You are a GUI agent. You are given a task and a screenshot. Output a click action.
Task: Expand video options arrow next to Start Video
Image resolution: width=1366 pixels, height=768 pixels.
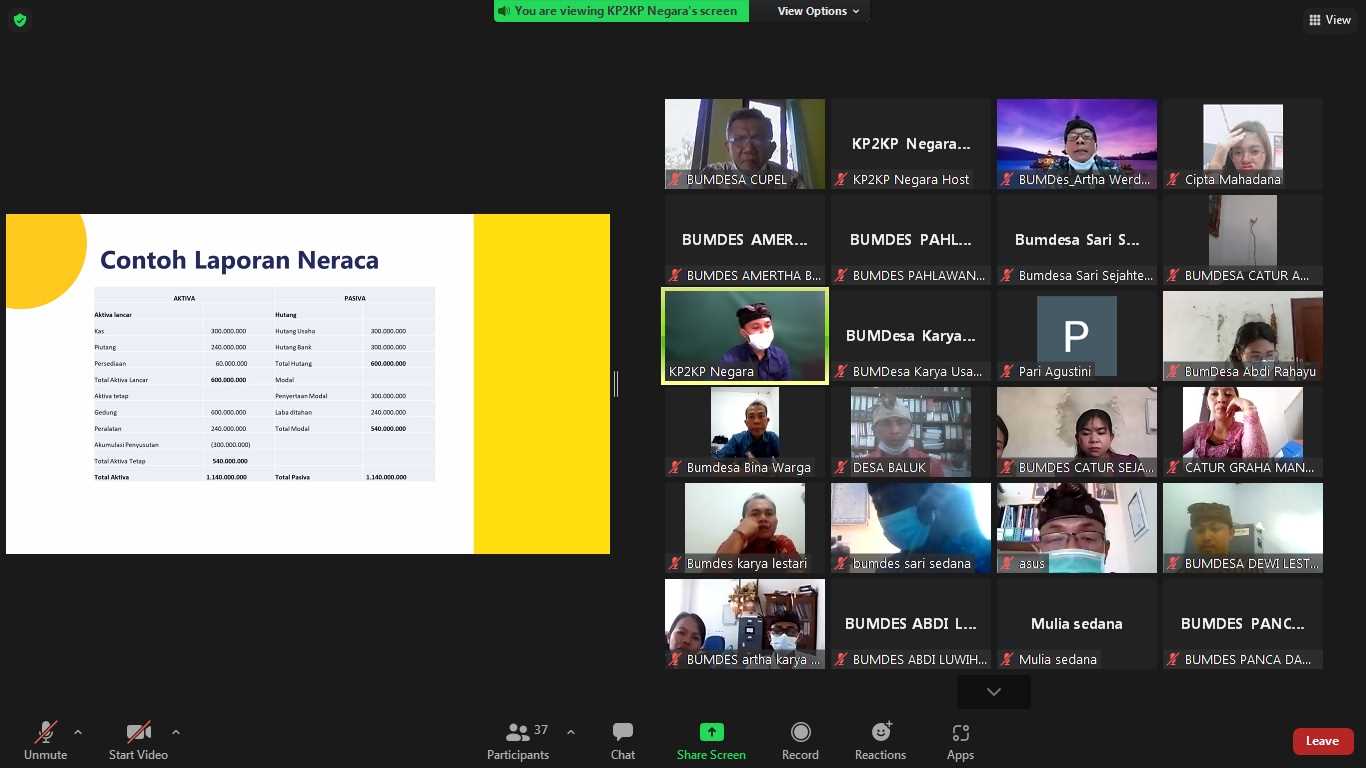[176, 732]
